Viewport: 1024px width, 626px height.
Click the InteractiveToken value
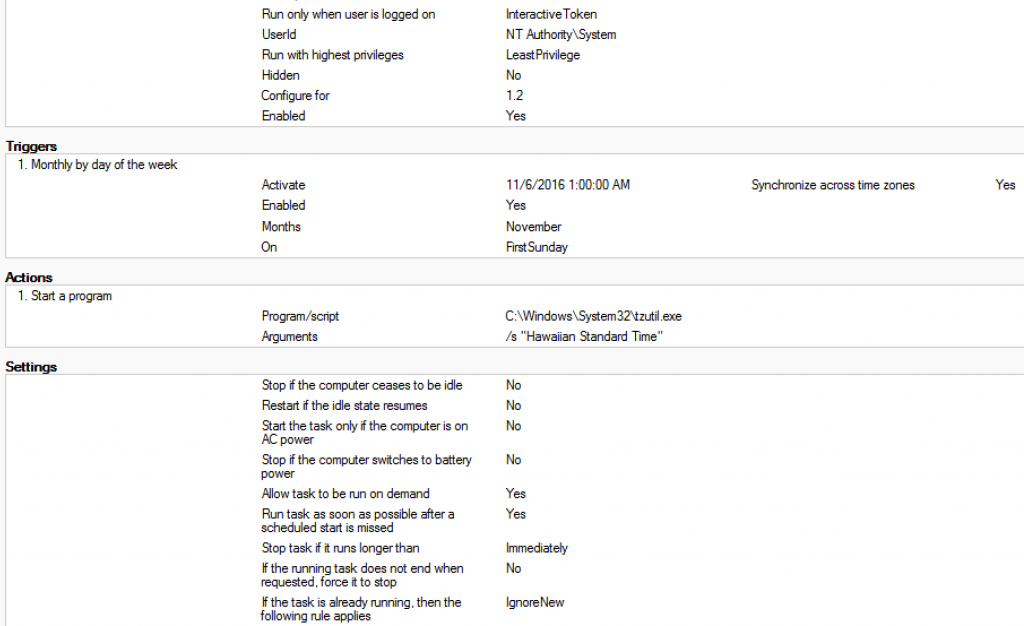pyautogui.click(x=552, y=15)
